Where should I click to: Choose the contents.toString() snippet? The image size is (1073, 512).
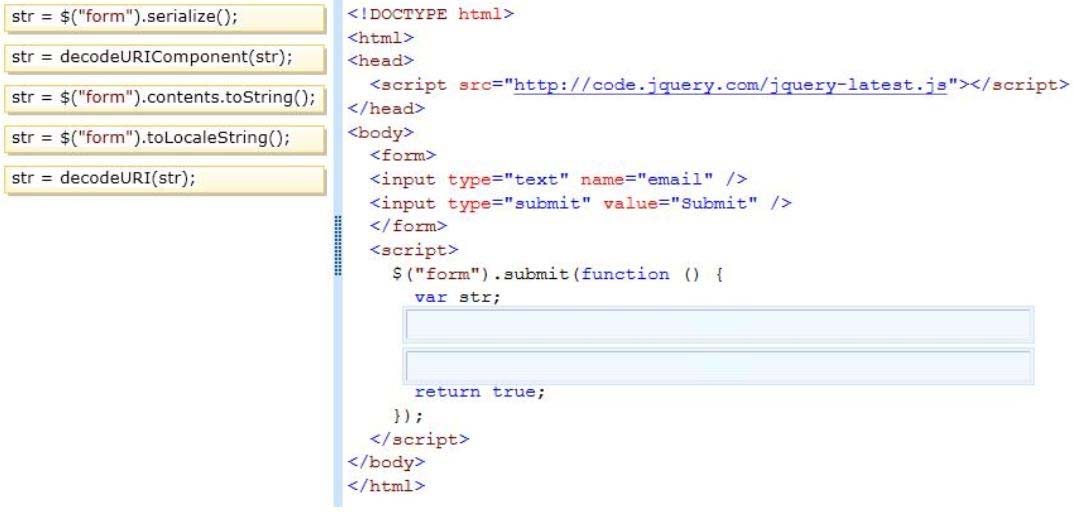(165, 98)
